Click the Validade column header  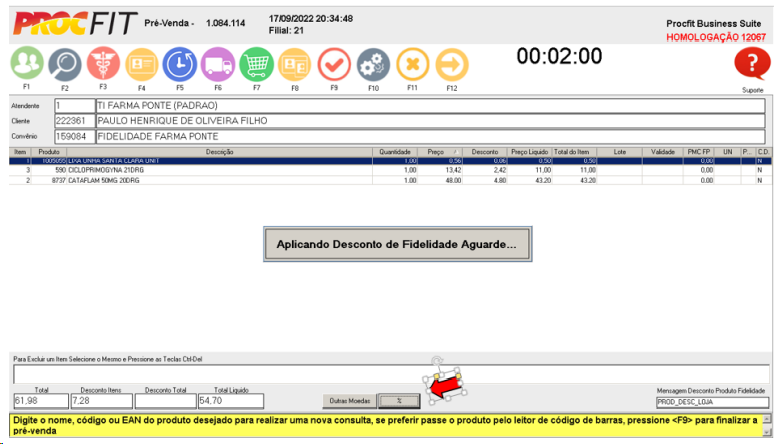coord(662,152)
